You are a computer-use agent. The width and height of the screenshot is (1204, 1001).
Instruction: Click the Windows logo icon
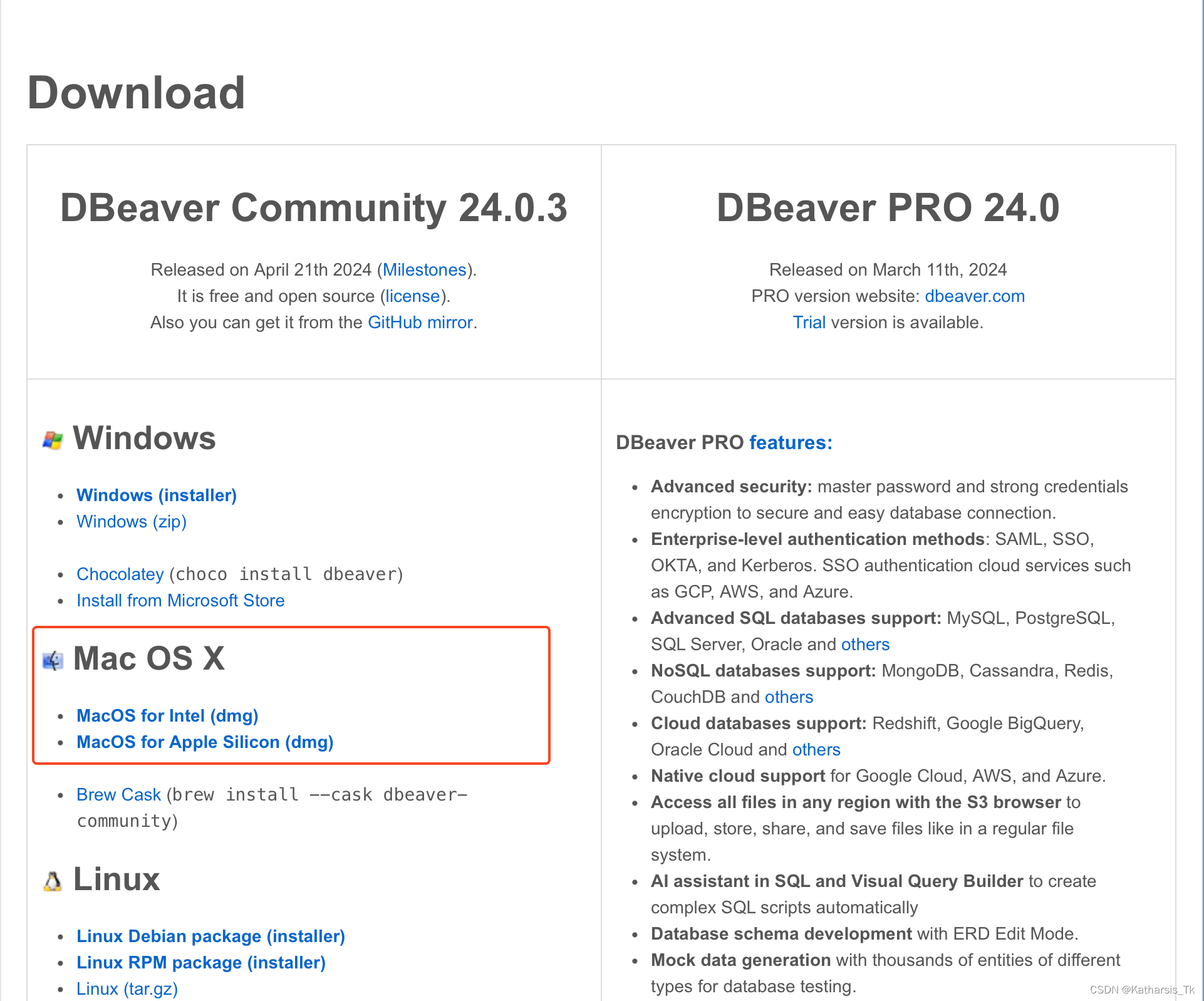point(53,438)
